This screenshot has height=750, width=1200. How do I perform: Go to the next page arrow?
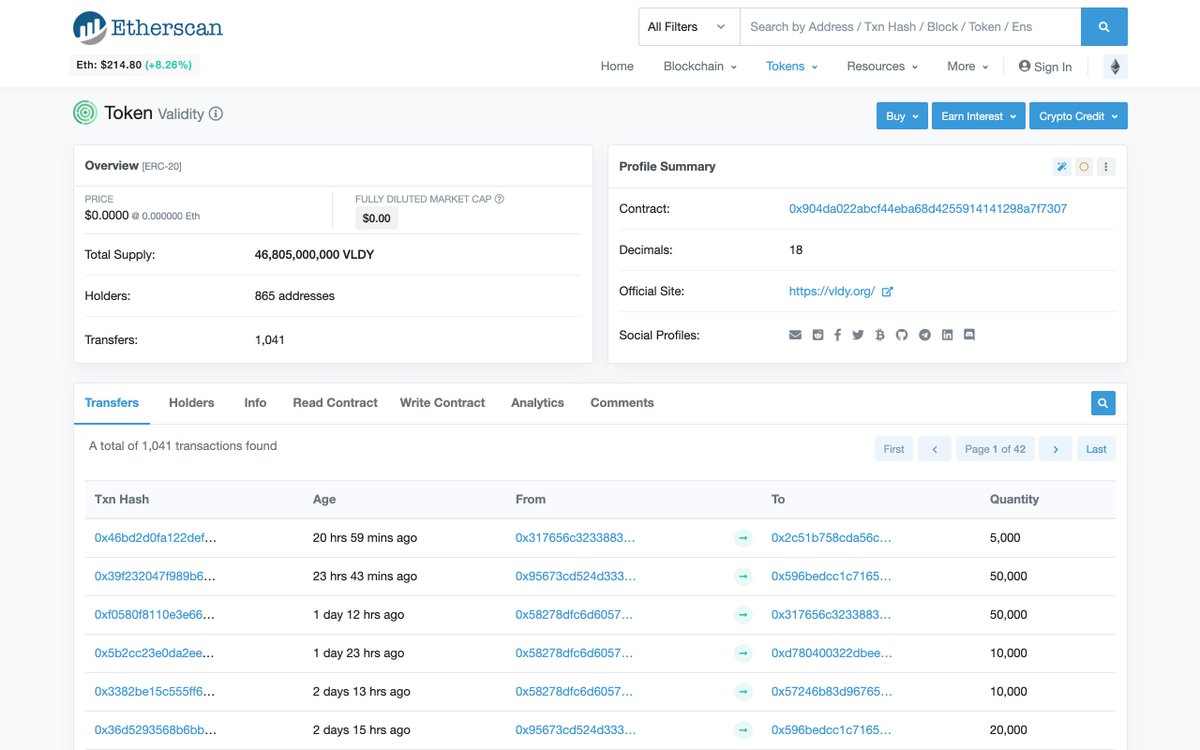[1055, 449]
